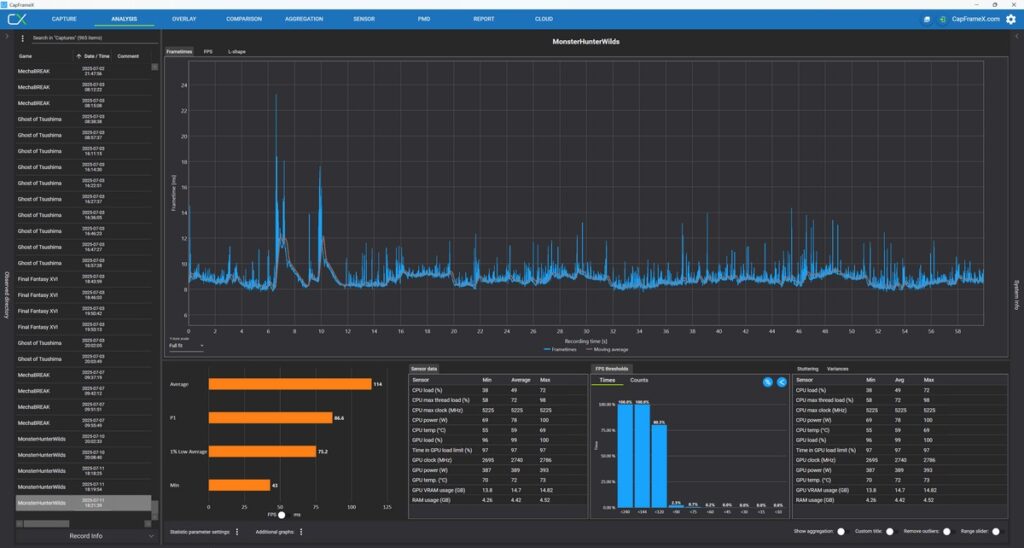The width and height of the screenshot is (1024, 548).
Task: Open the CAPTURE tab
Action: point(64,19)
